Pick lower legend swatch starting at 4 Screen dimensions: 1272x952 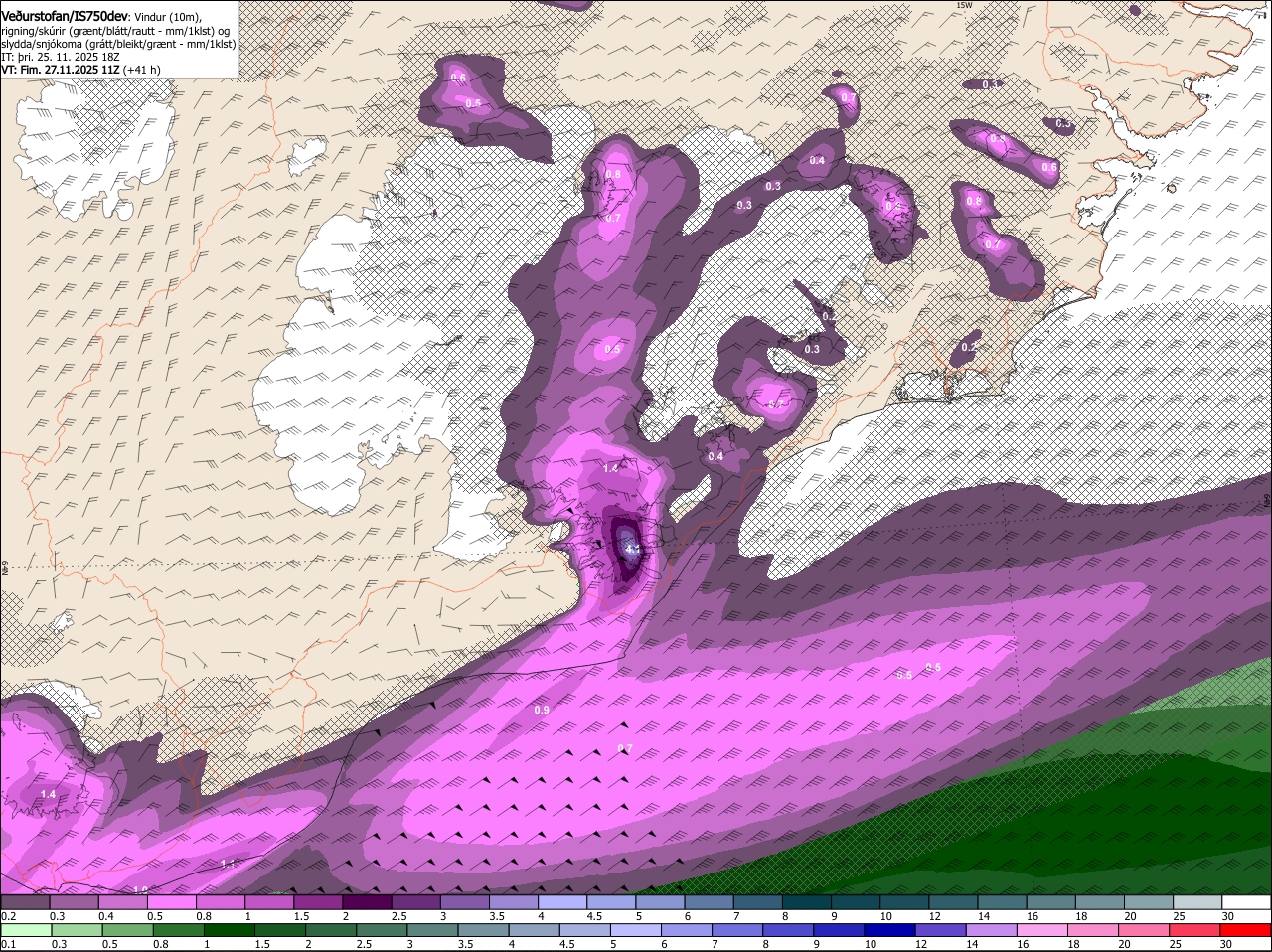[x=536, y=930]
